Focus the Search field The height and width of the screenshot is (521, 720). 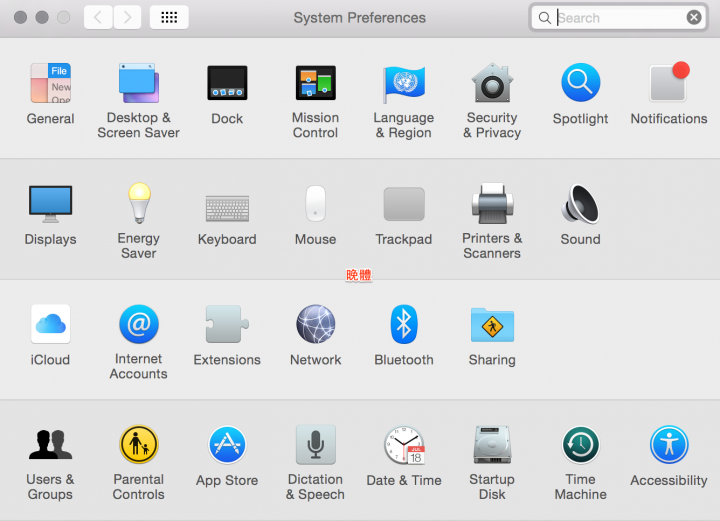pos(618,17)
